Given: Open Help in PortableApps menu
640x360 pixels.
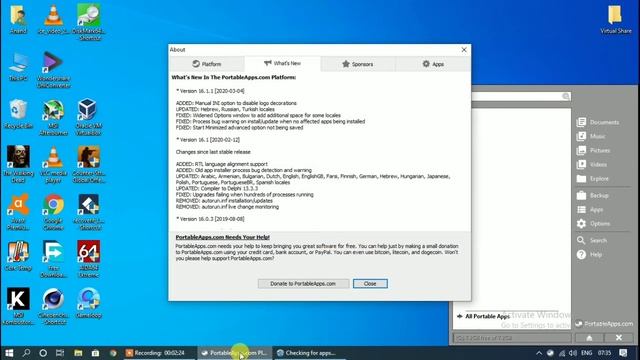Looking at the screenshot, I should click(589, 255).
